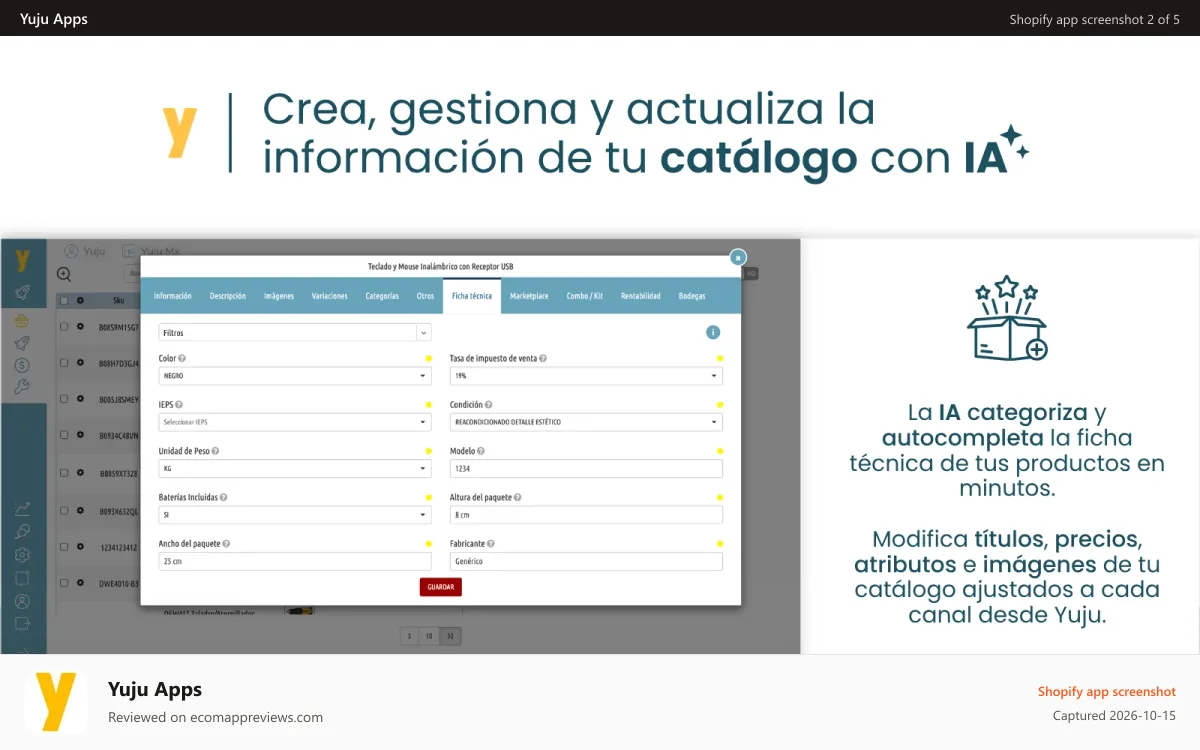
Task: Check the box for row B0934C48VN
Action: coord(65,435)
